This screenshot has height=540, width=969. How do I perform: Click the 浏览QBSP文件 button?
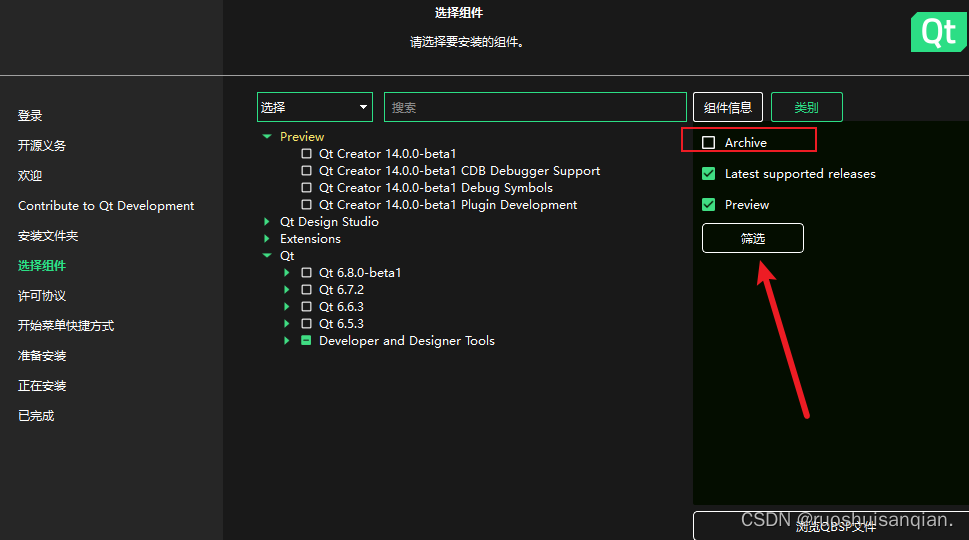(x=831, y=526)
